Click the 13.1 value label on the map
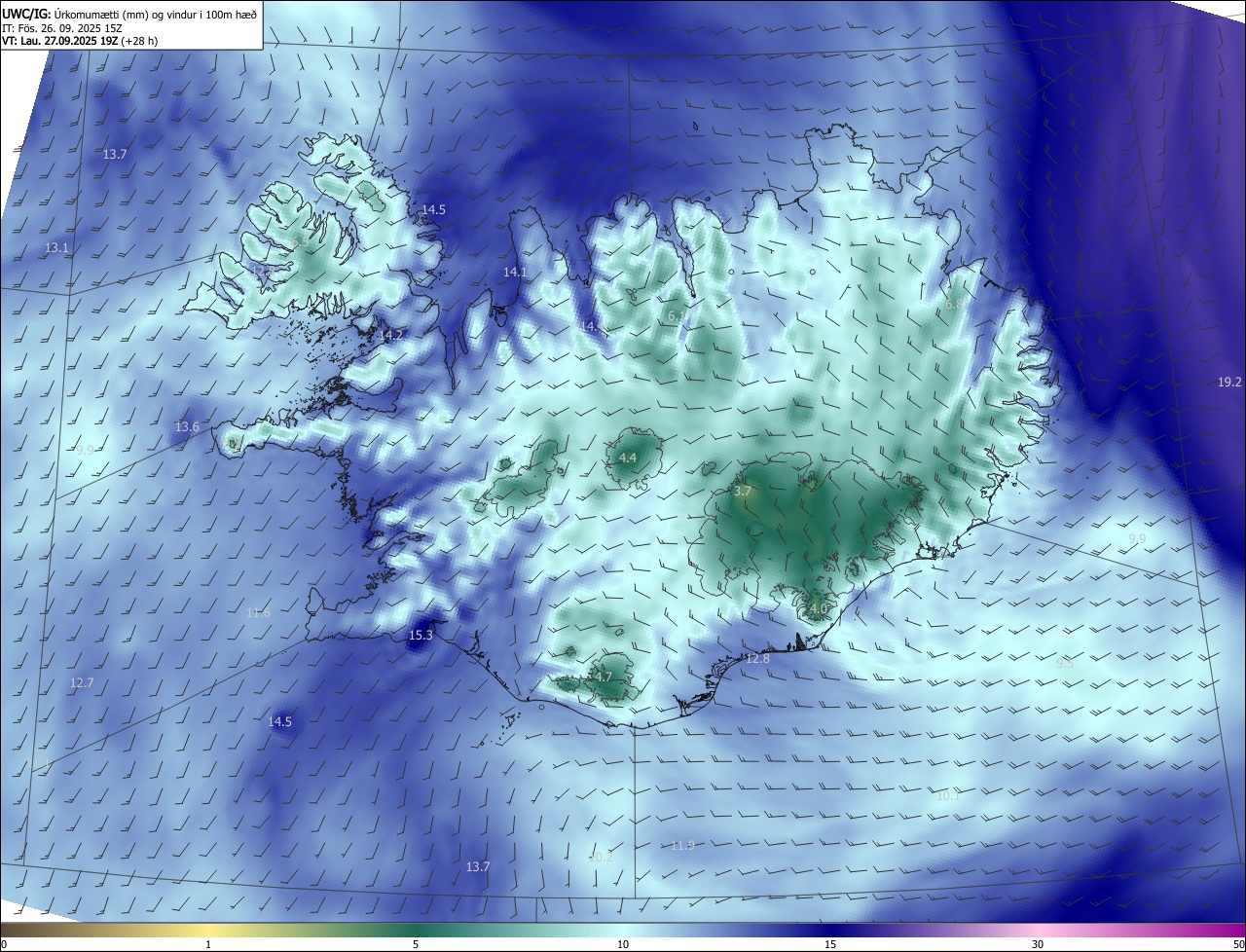 (x=57, y=248)
